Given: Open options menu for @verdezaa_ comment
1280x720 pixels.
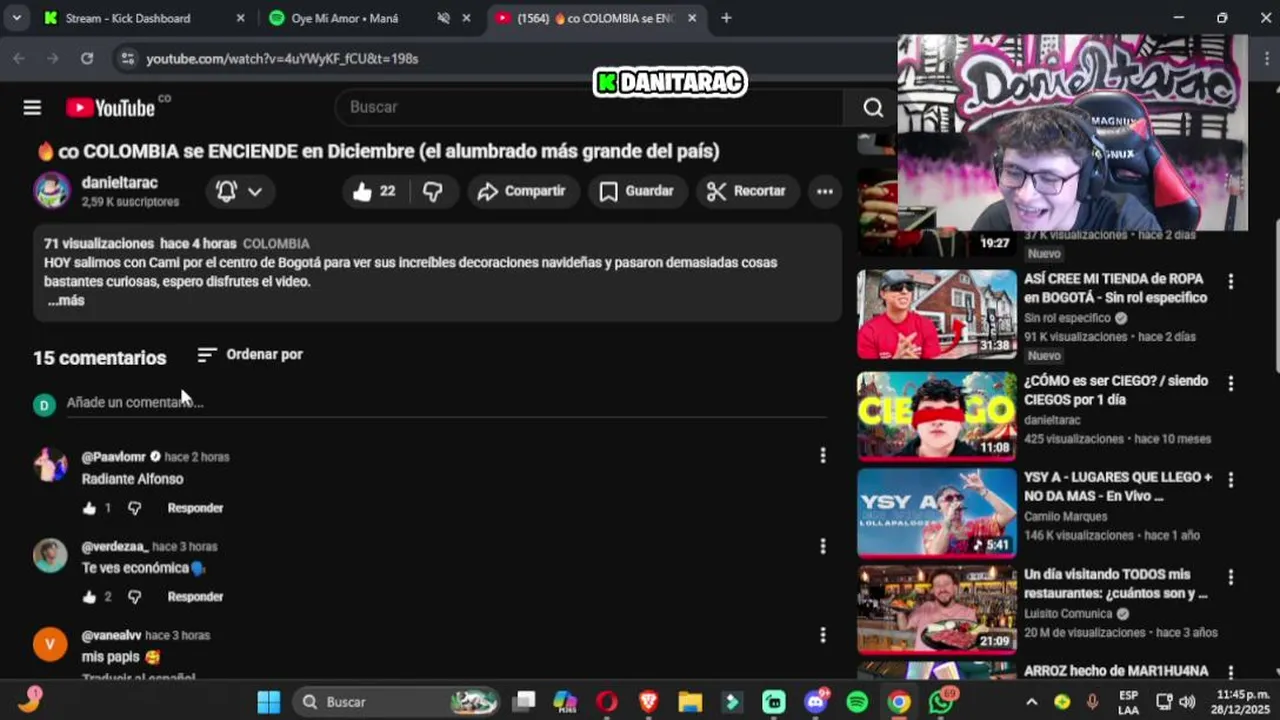Looking at the screenshot, I should (823, 546).
